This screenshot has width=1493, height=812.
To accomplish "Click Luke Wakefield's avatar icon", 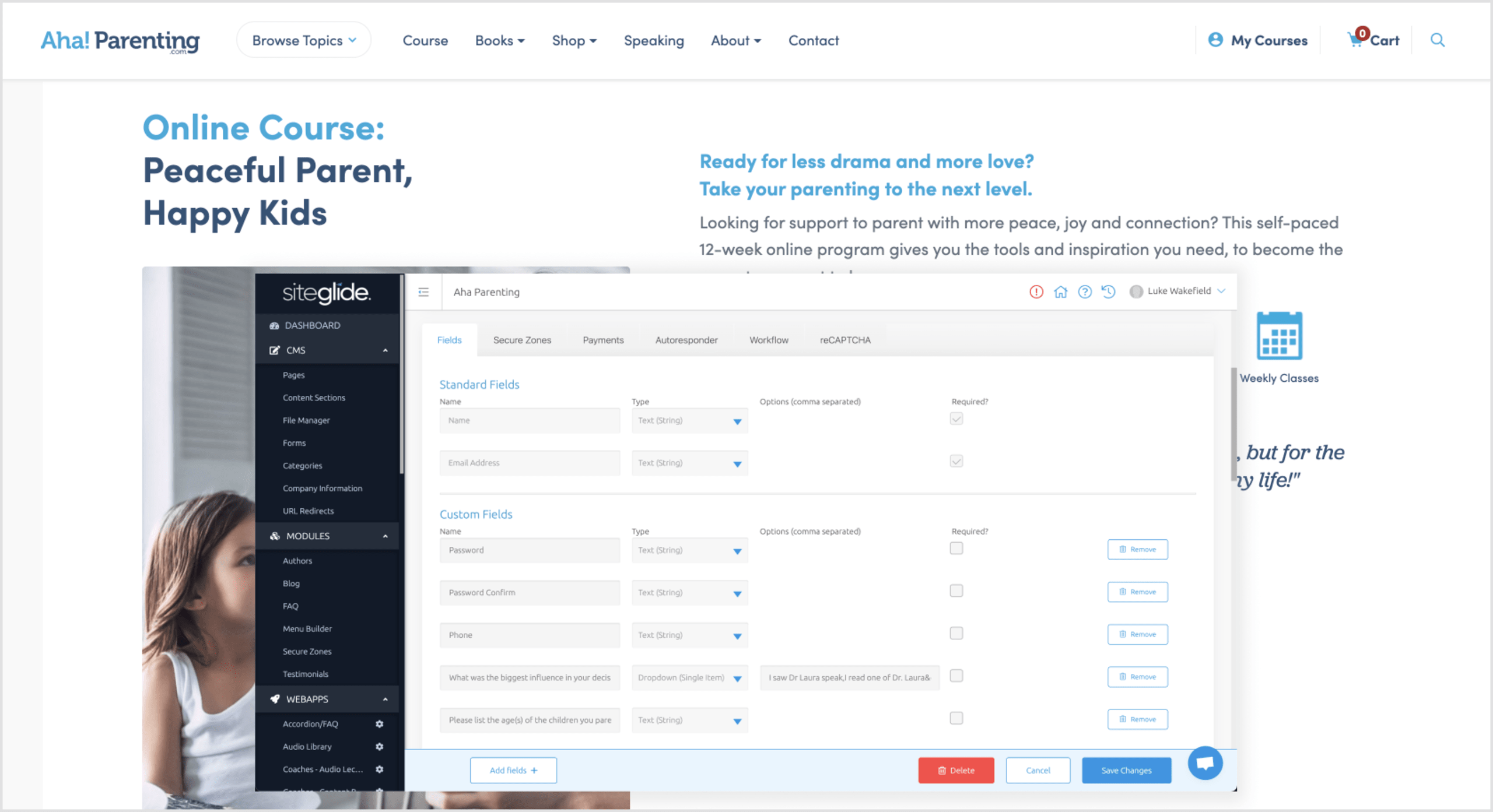I will pyautogui.click(x=1136, y=291).
